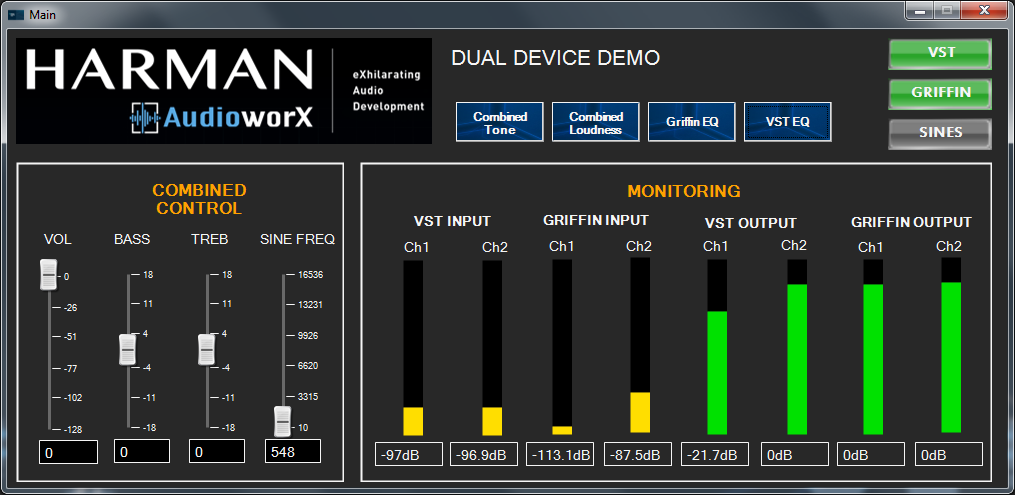1015x495 pixels.
Task: Click the MONITORING heading
Action: pos(684,192)
